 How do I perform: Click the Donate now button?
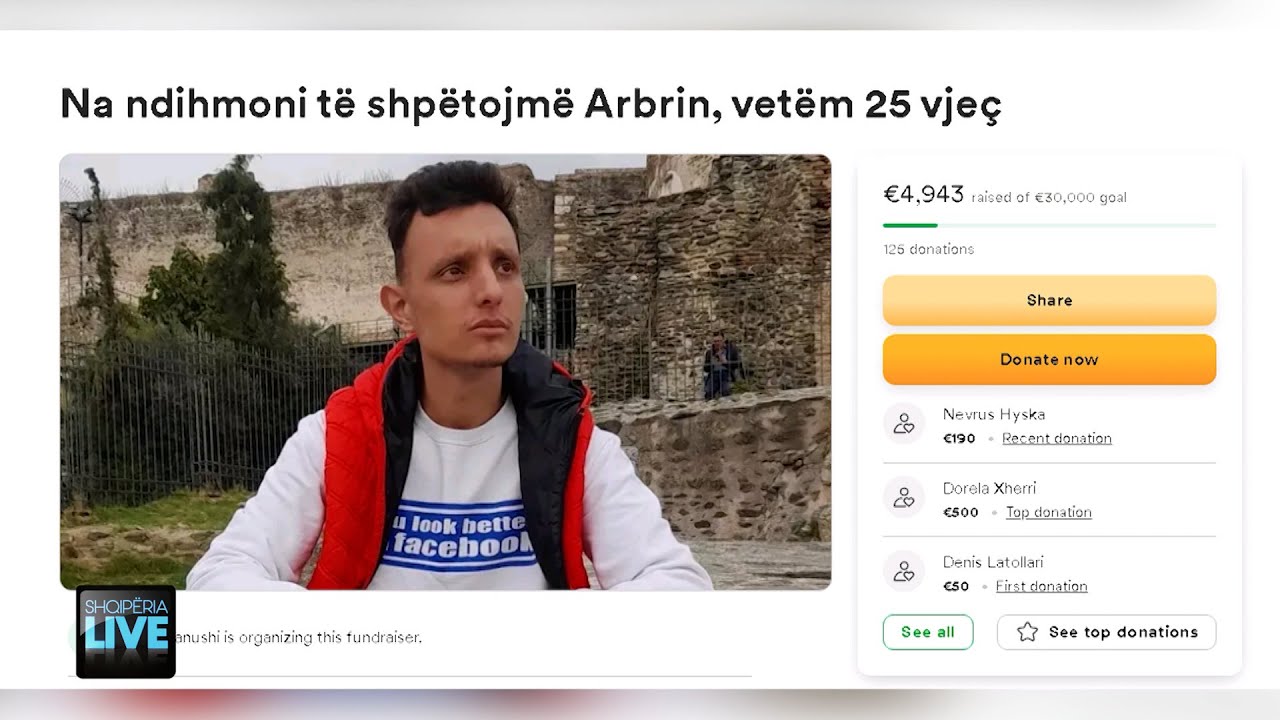1049,359
